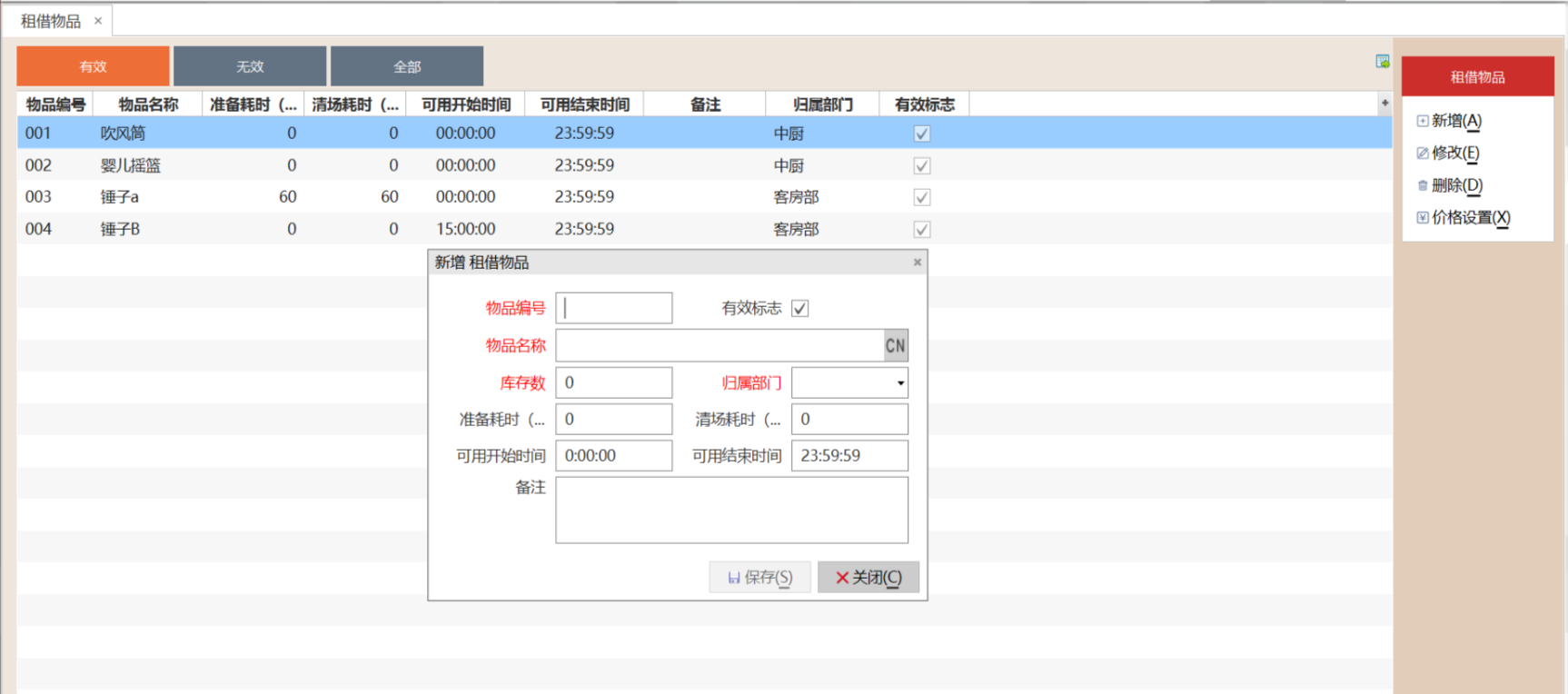Click the export icon above the sidebar
Viewport: 1568px width, 694px height.
tap(1382, 62)
